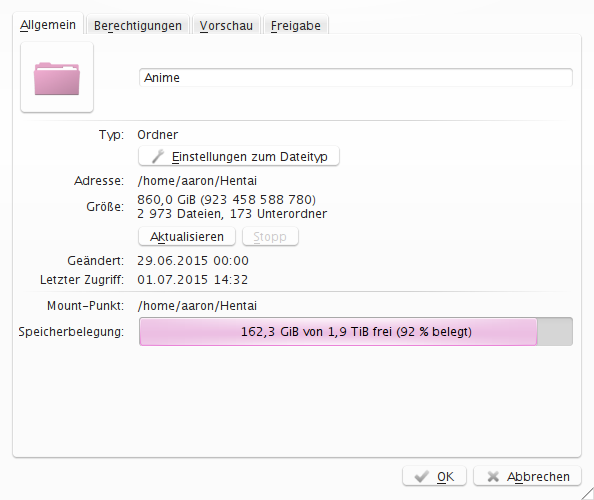Click the 860,0 GiB size text

click(x=226, y=199)
